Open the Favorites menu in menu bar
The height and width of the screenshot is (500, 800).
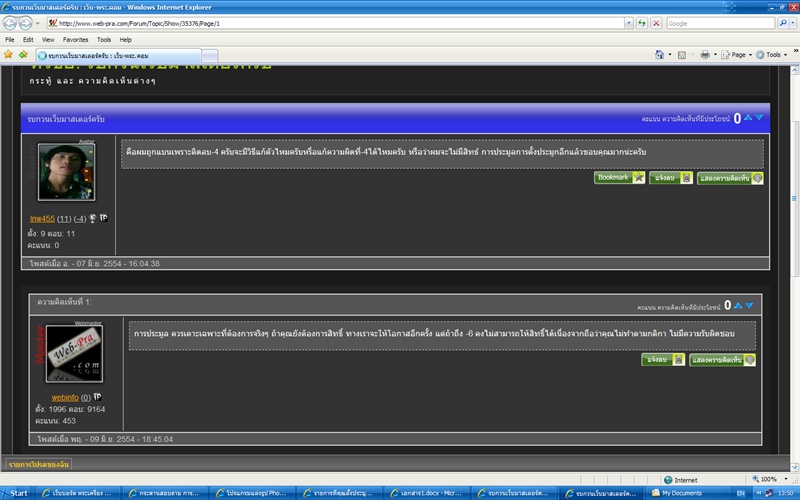point(75,39)
